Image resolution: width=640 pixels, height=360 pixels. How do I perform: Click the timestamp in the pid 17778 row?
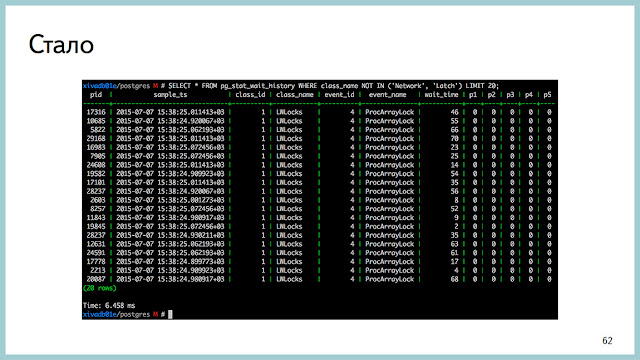pyautogui.click(x=170, y=262)
